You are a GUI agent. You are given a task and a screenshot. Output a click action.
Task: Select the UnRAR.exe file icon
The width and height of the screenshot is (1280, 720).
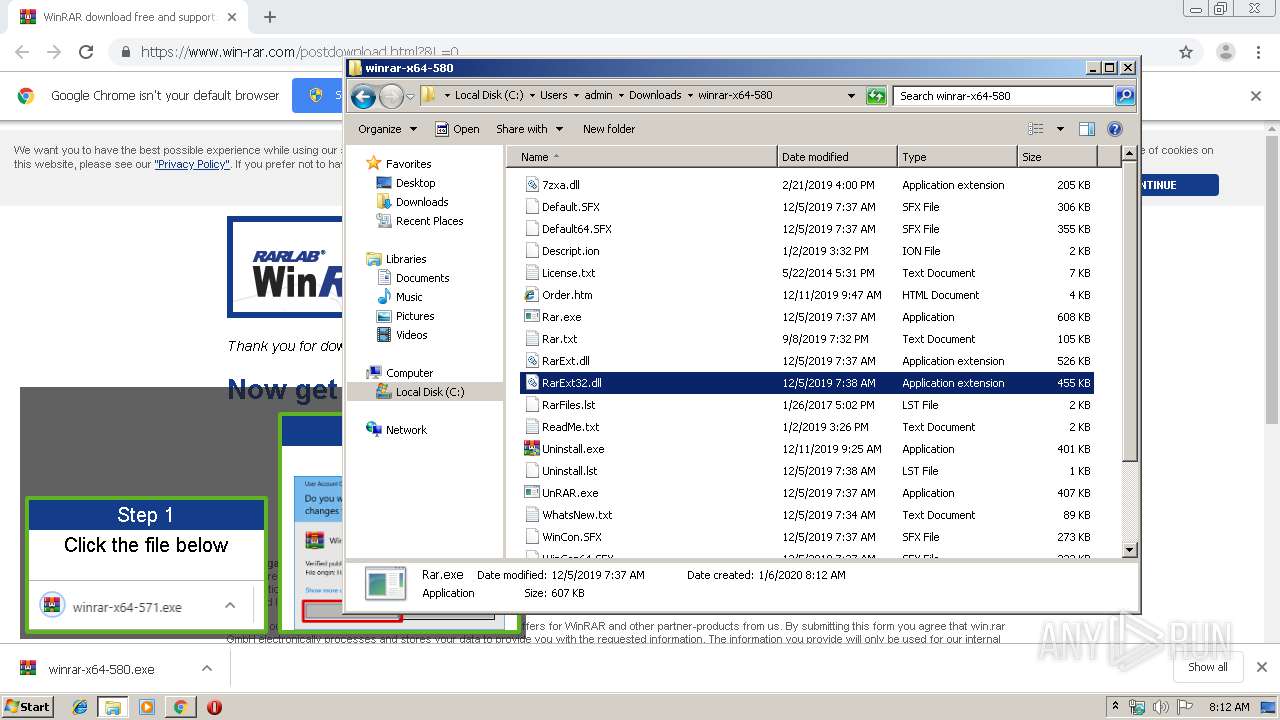tap(532, 493)
